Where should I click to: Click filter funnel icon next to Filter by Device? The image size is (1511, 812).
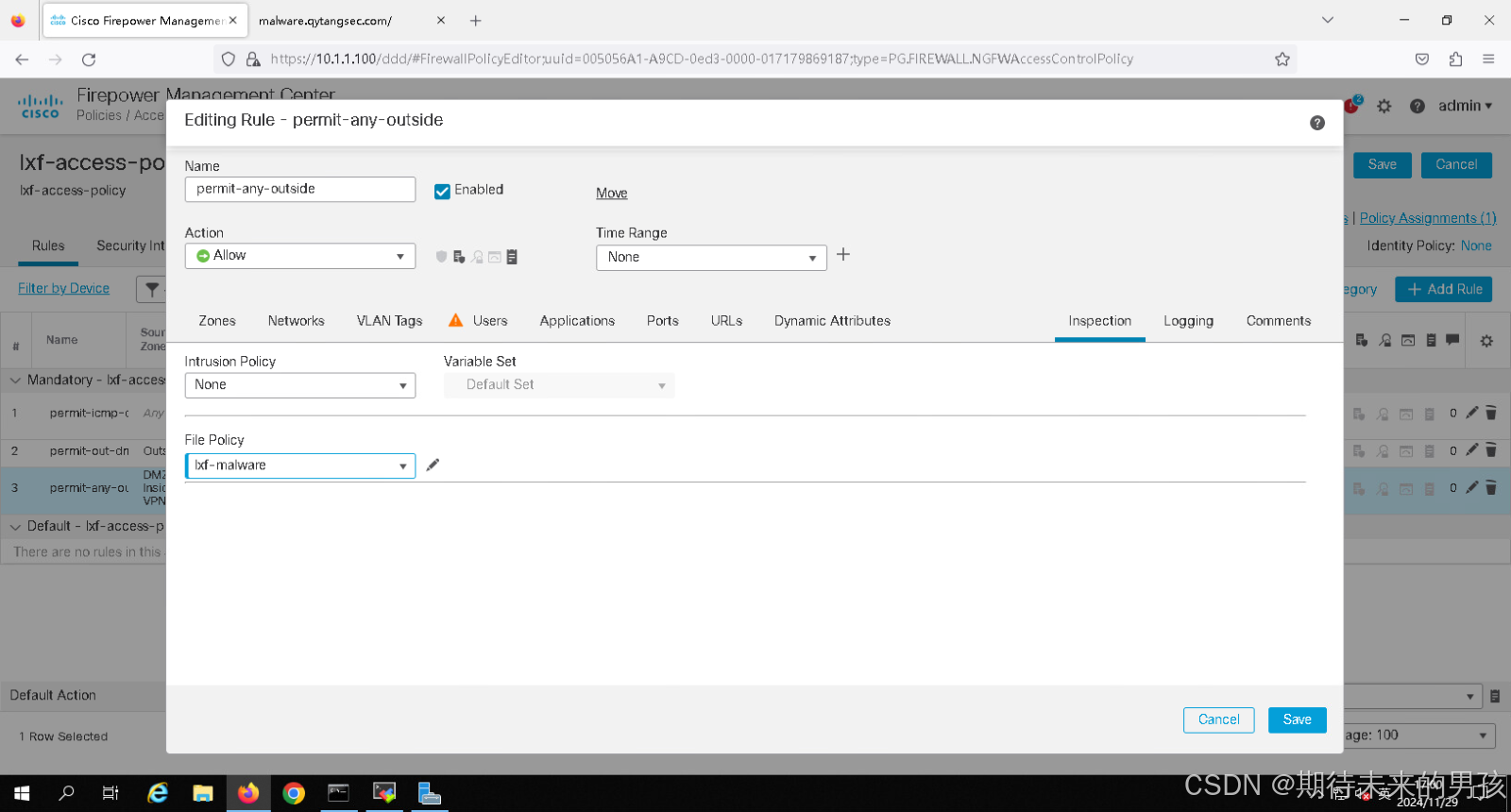[x=152, y=289]
